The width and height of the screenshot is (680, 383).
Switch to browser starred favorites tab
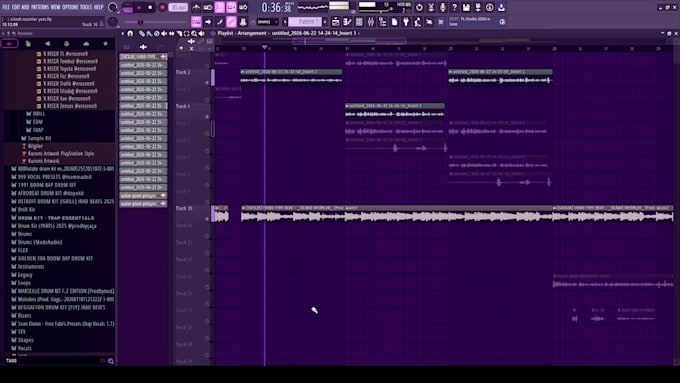pyautogui.click(x=105, y=43)
